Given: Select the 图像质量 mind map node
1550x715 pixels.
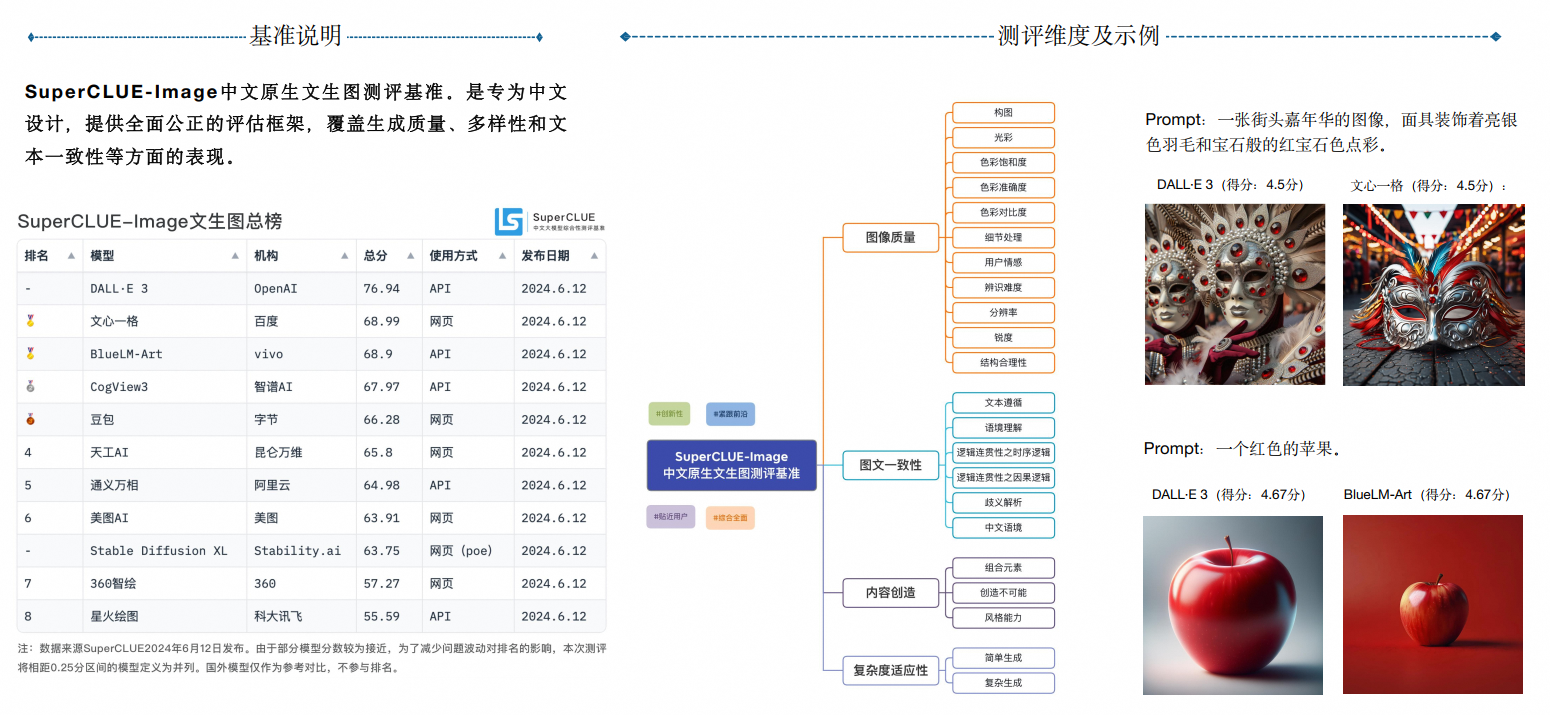Looking at the screenshot, I should (x=890, y=238).
